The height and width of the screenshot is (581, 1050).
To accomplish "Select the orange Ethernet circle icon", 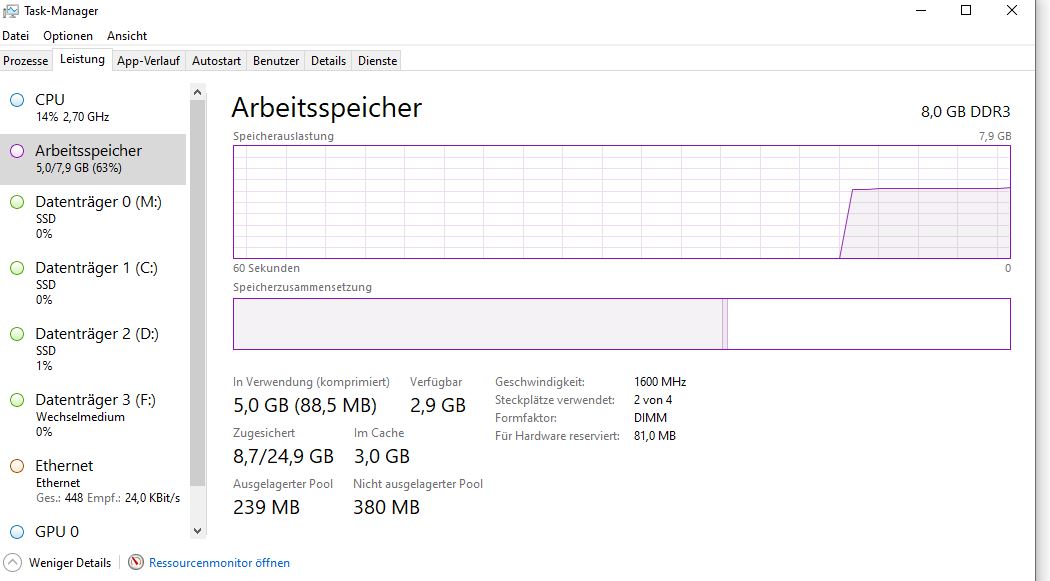I will click(16, 466).
